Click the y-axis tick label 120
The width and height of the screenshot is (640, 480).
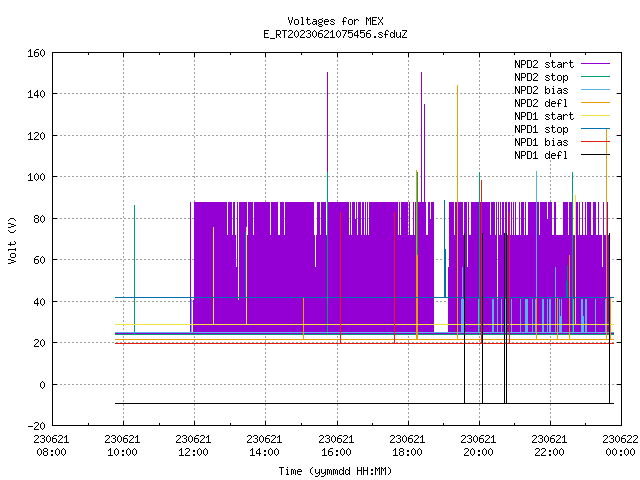pos(36,136)
